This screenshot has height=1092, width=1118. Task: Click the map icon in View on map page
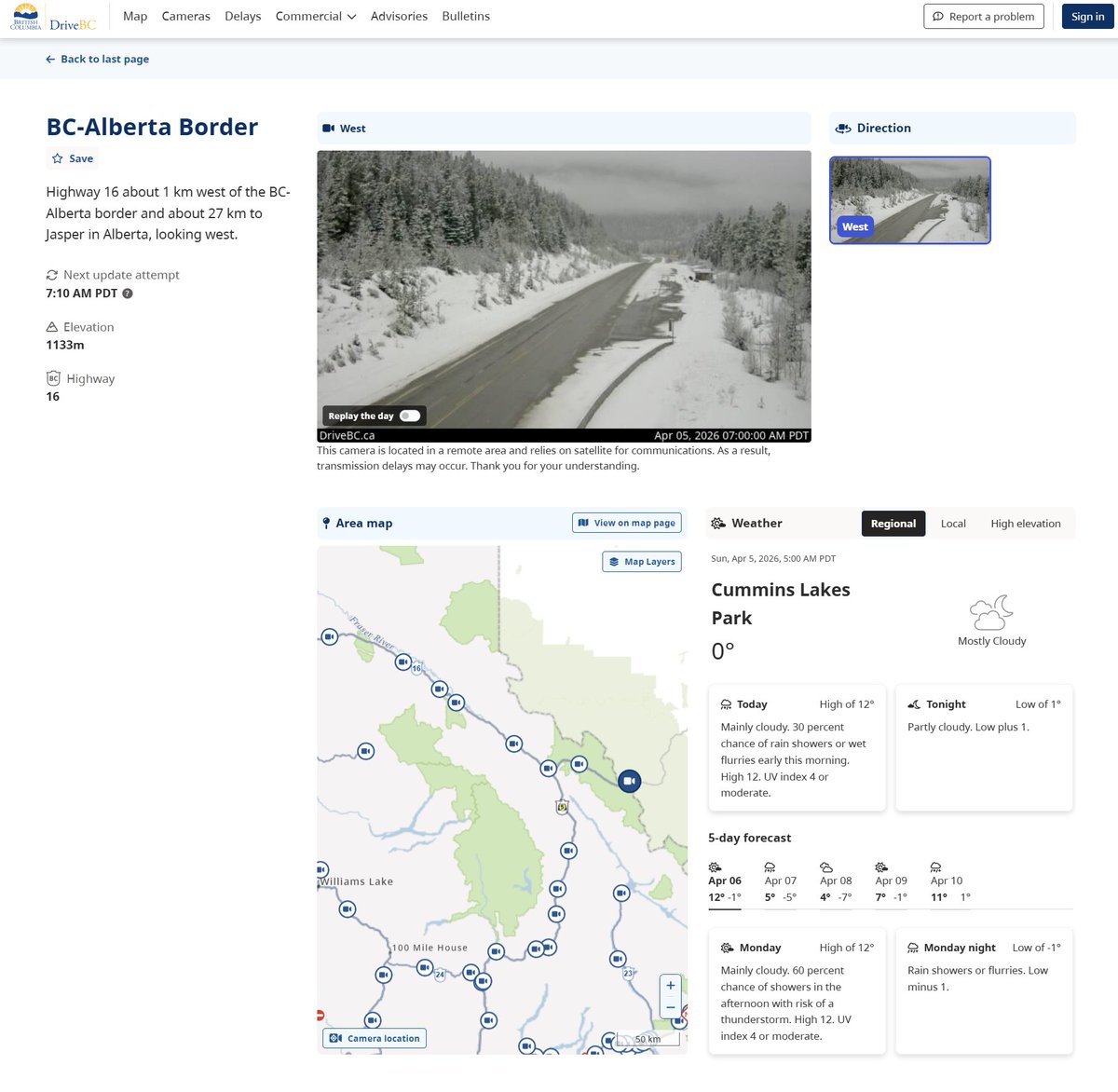(x=583, y=523)
